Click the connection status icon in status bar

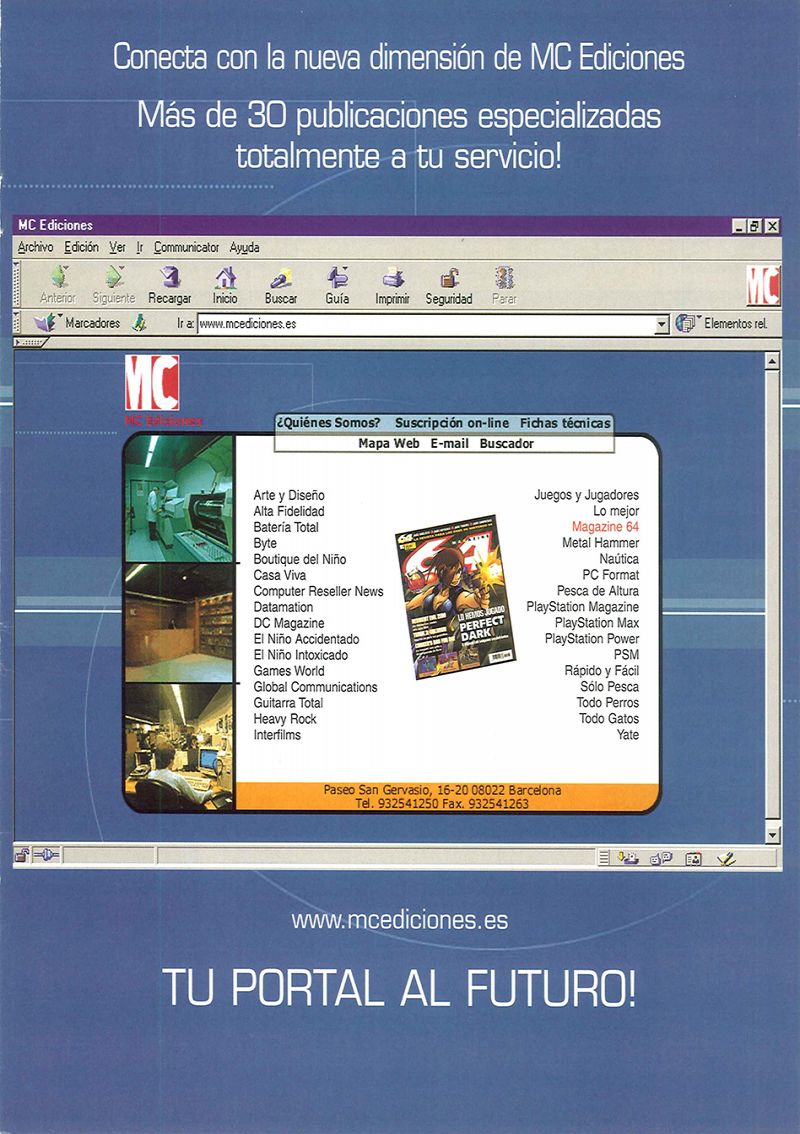click(46, 856)
